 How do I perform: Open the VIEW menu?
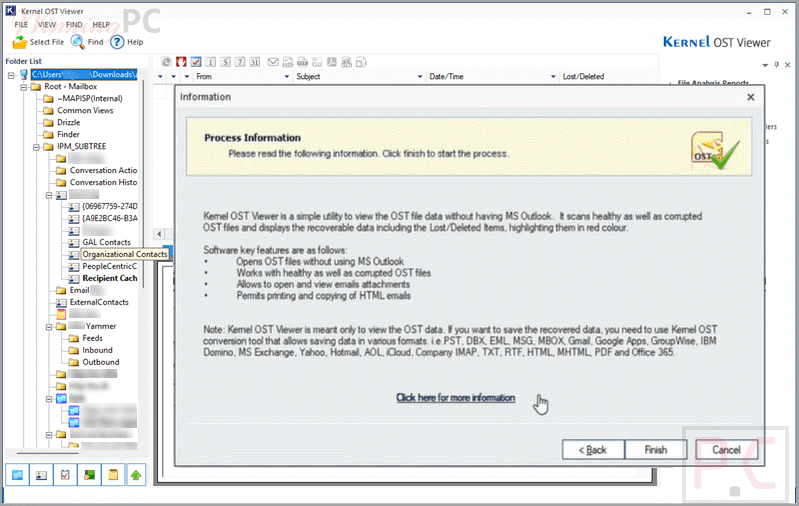(x=47, y=24)
